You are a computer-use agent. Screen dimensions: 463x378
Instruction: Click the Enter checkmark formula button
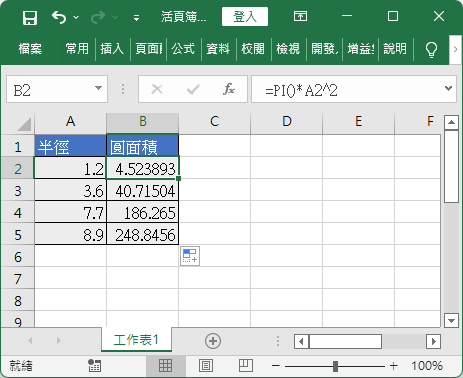point(193,89)
